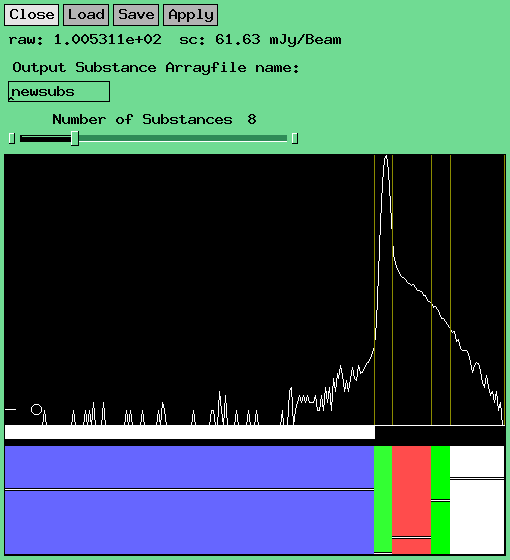Click the Apply button
Screen dimensions: 510x560
coord(191,15)
